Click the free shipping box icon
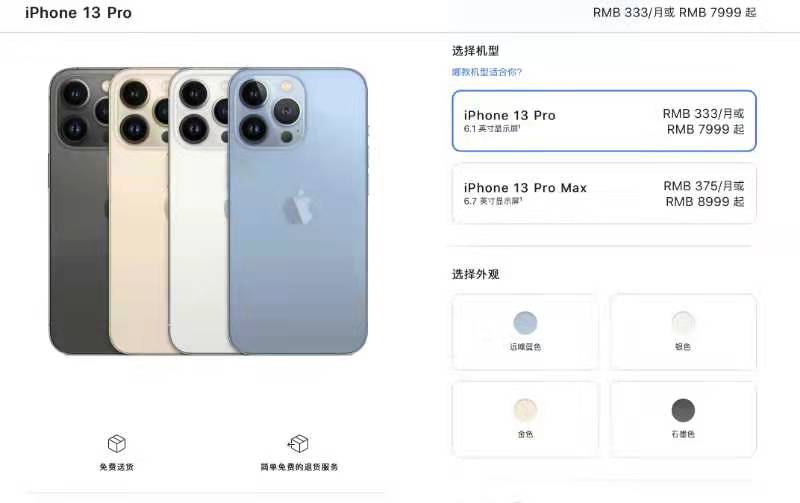800x503 pixels. tap(117, 443)
